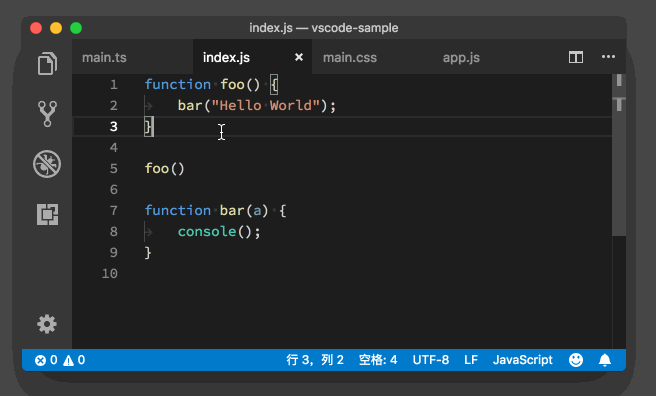
Task: Select the UTF-8 encoding option
Action: tap(430, 360)
